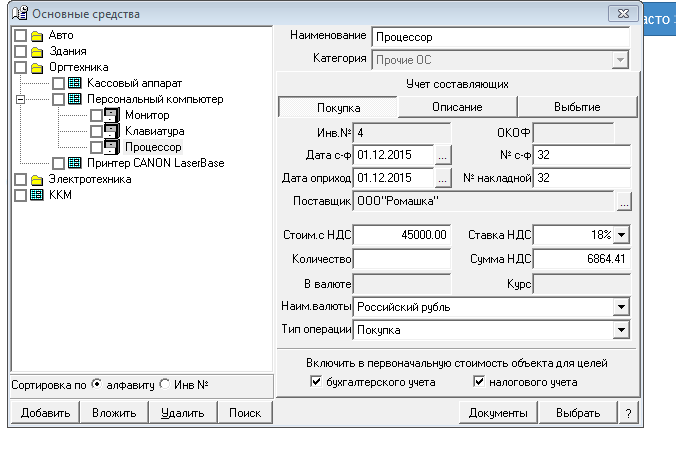Viewport: 676px width, 471px height.
Task: Click the folder icon next to Здания
Action: point(37,52)
